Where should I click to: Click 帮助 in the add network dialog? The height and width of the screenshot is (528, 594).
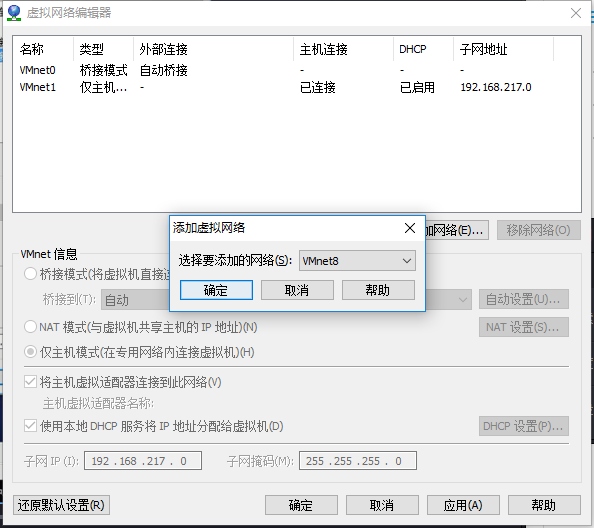[x=378, y=290]
